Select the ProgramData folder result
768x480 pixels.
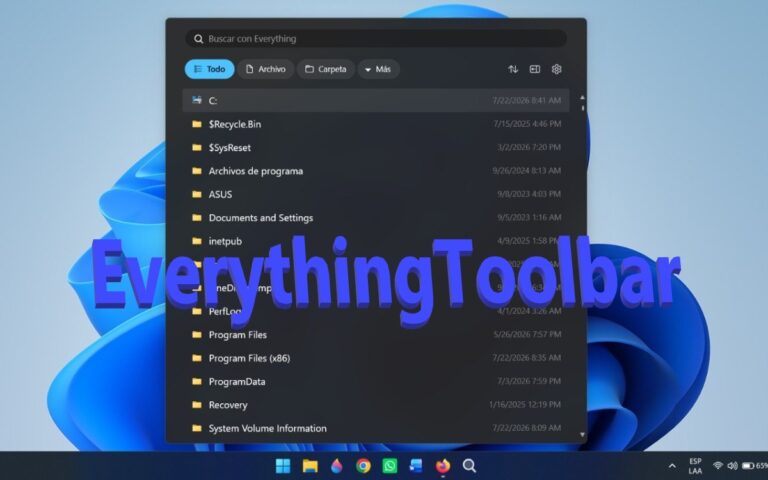pyautogui.click(x=376, y=382)
